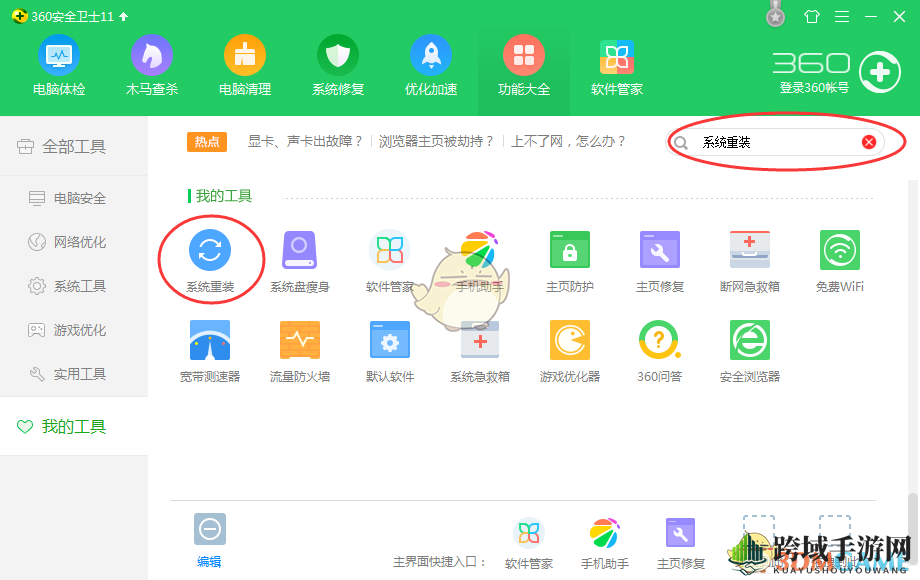Screen dimensions: 920x580
Task: Open 木马查杀 scan module
Action: point(151,66)
